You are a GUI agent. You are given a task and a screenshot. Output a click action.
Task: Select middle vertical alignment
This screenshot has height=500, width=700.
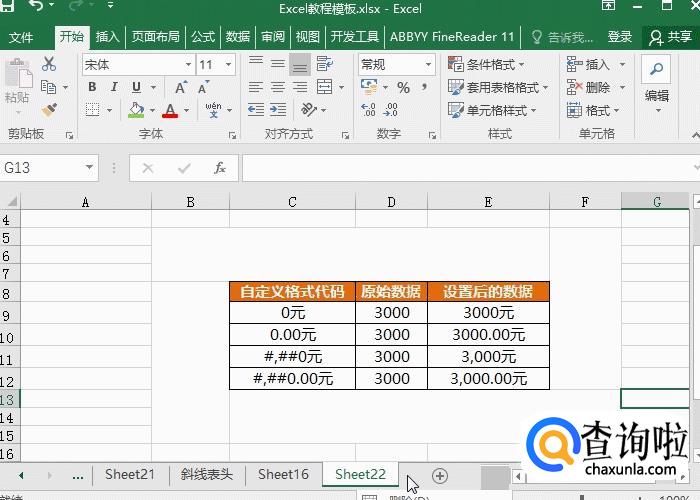pyautogui.click(x=278, y=64)
